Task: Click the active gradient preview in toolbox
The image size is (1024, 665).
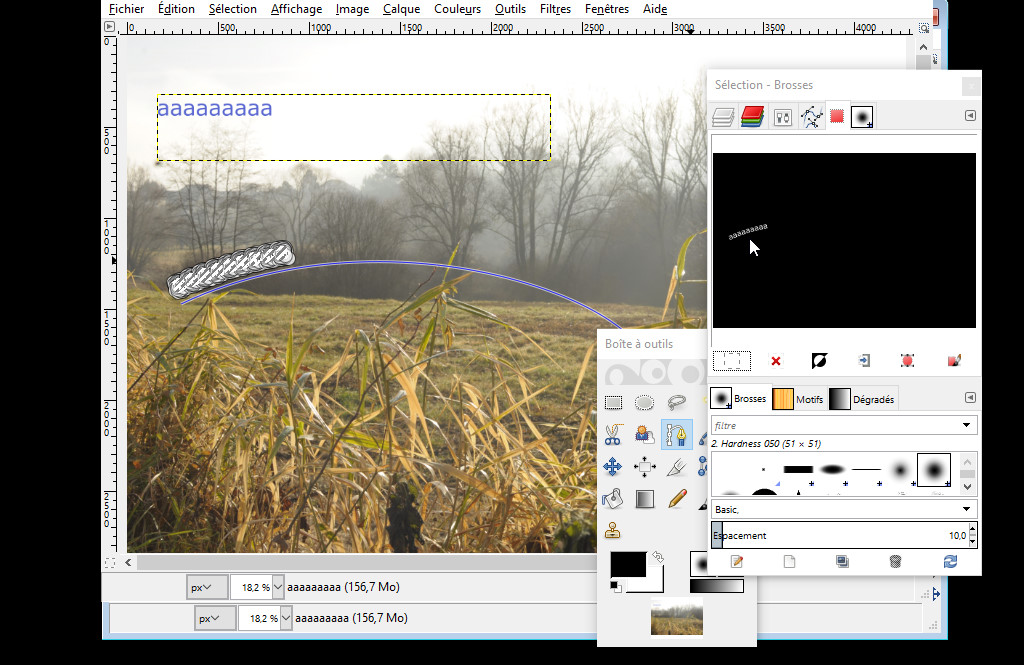Action: (716, 586)
